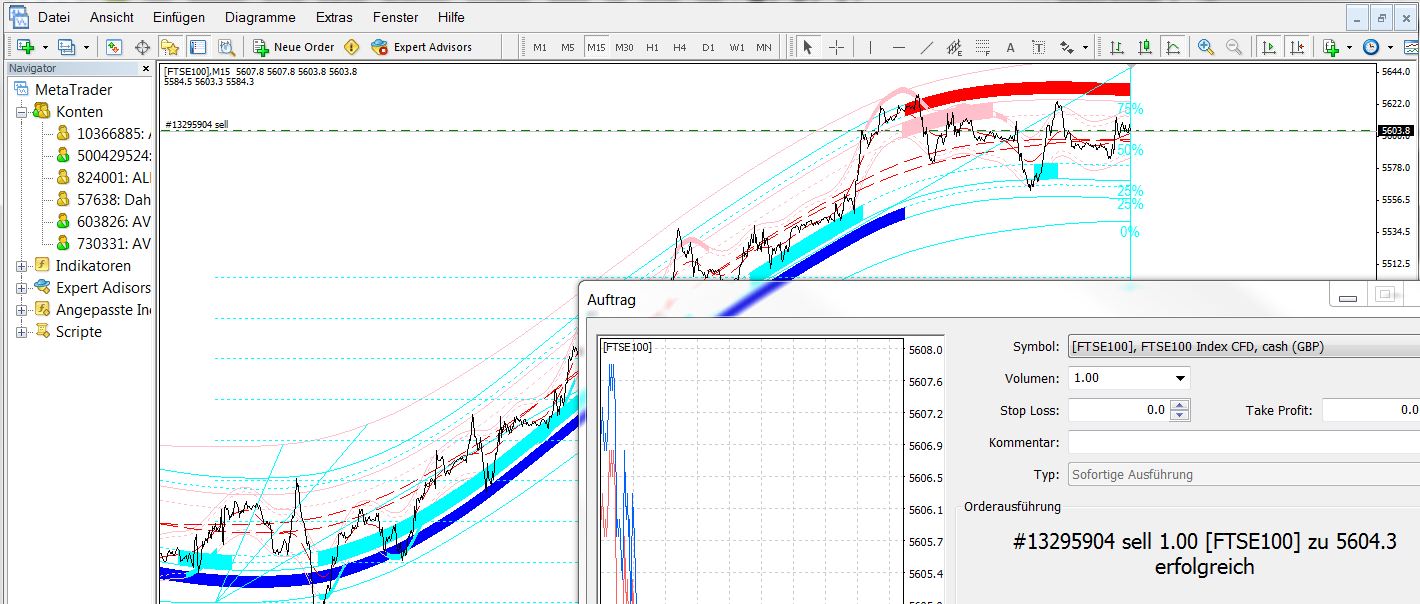Image resolution: width=1420 pixels, height=604 pixels.
Task: Select the text 'A' tool
Action: click(1010, 47)
